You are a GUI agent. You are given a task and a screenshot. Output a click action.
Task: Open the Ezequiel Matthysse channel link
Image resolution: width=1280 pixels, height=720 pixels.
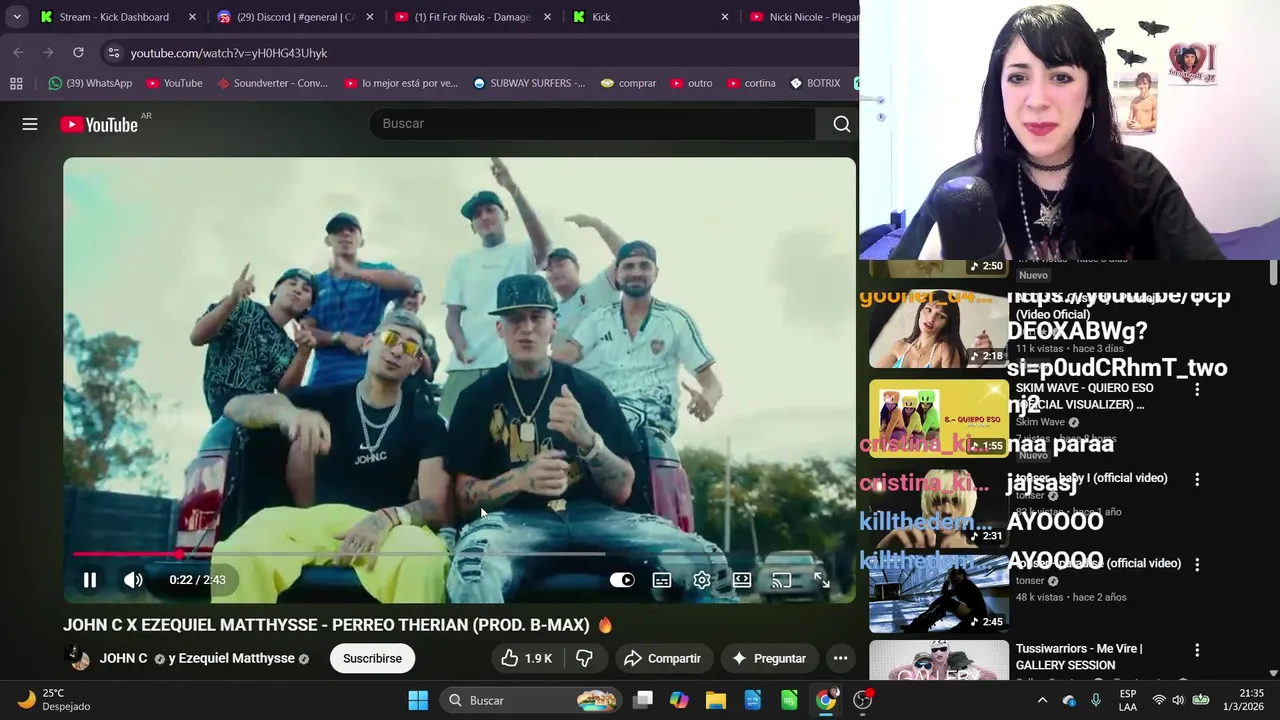tap(237, 658)
